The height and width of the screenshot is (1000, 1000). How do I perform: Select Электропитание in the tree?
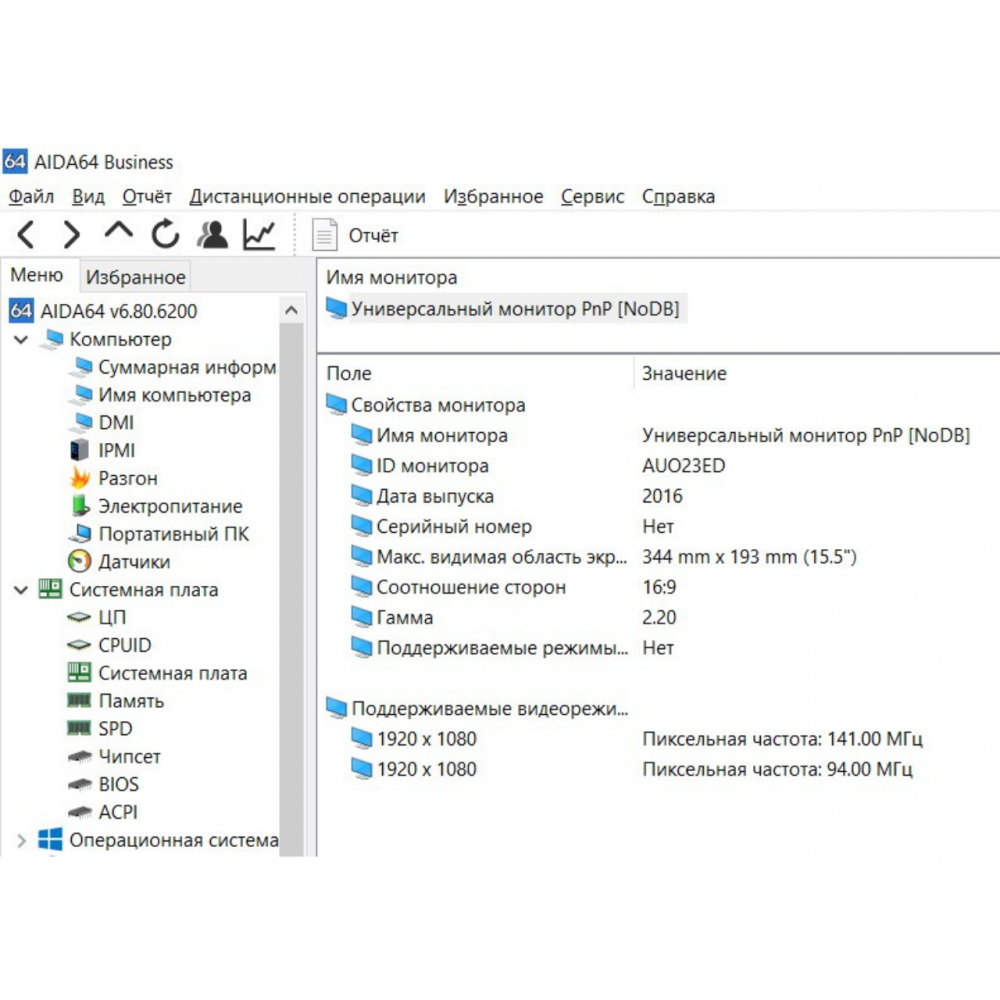click(156, 506)
